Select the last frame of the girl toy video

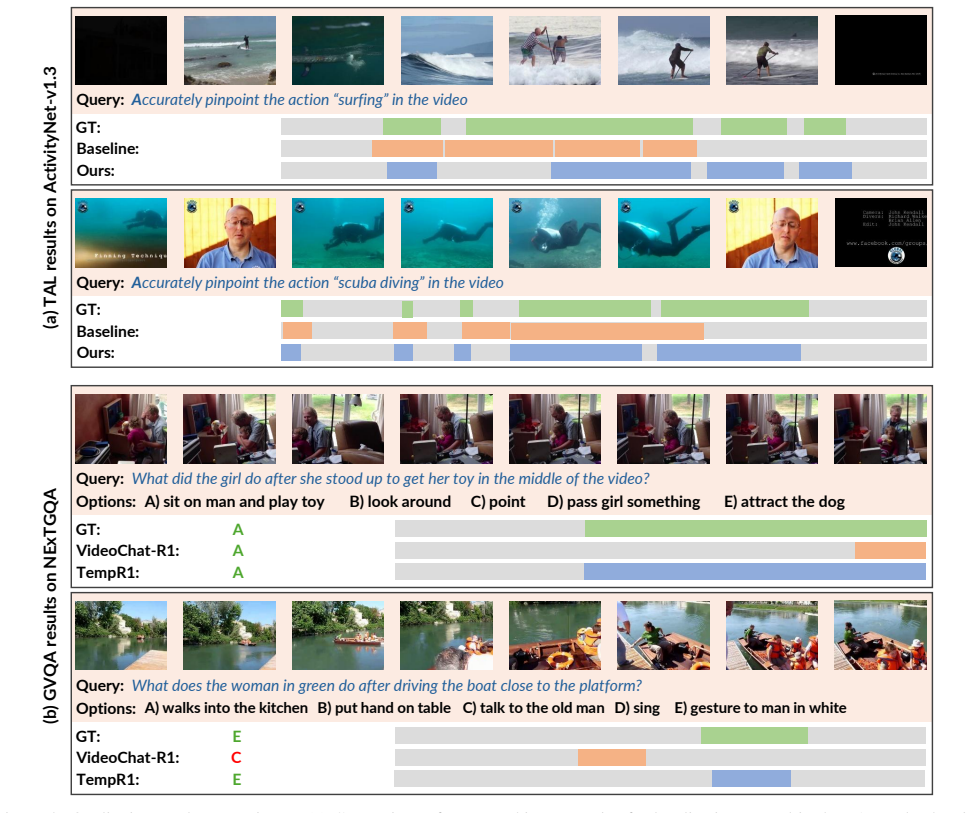(881, 428)
